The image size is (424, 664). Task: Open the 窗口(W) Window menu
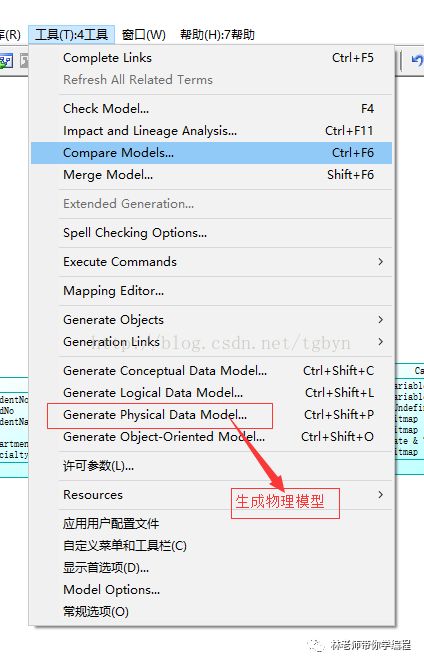144,34
